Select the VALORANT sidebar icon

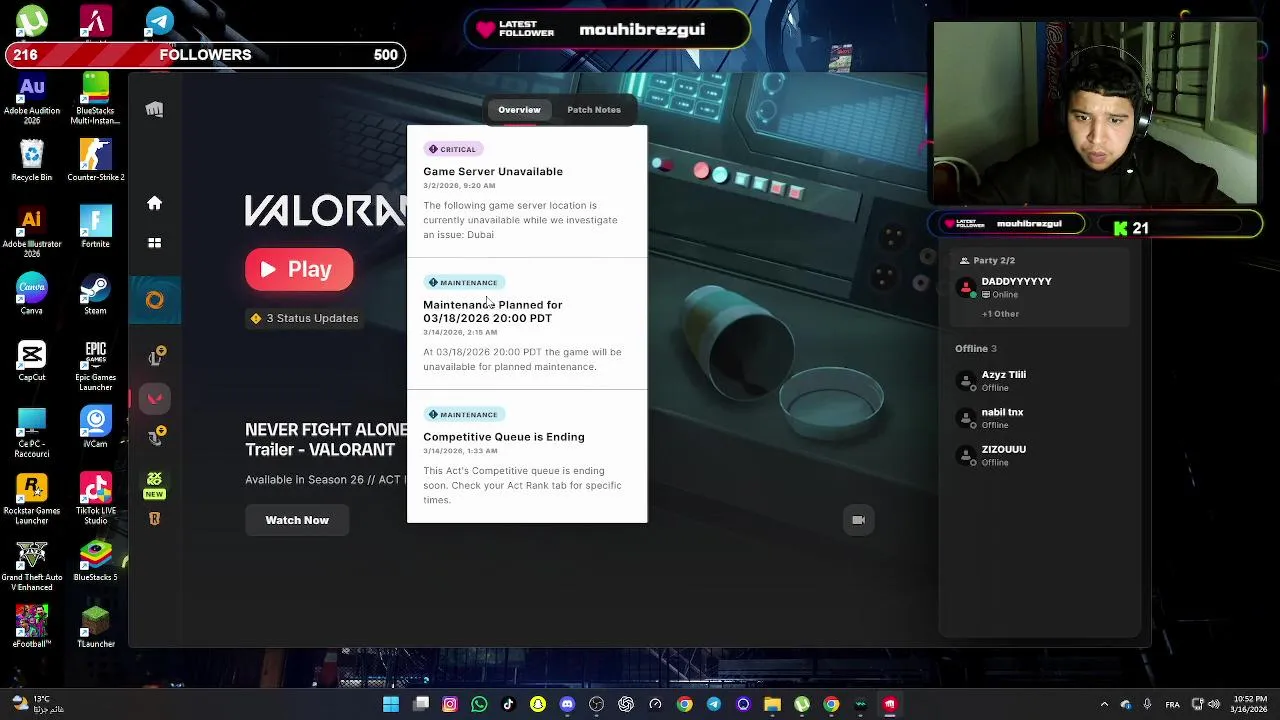click(x=155, y=398)
